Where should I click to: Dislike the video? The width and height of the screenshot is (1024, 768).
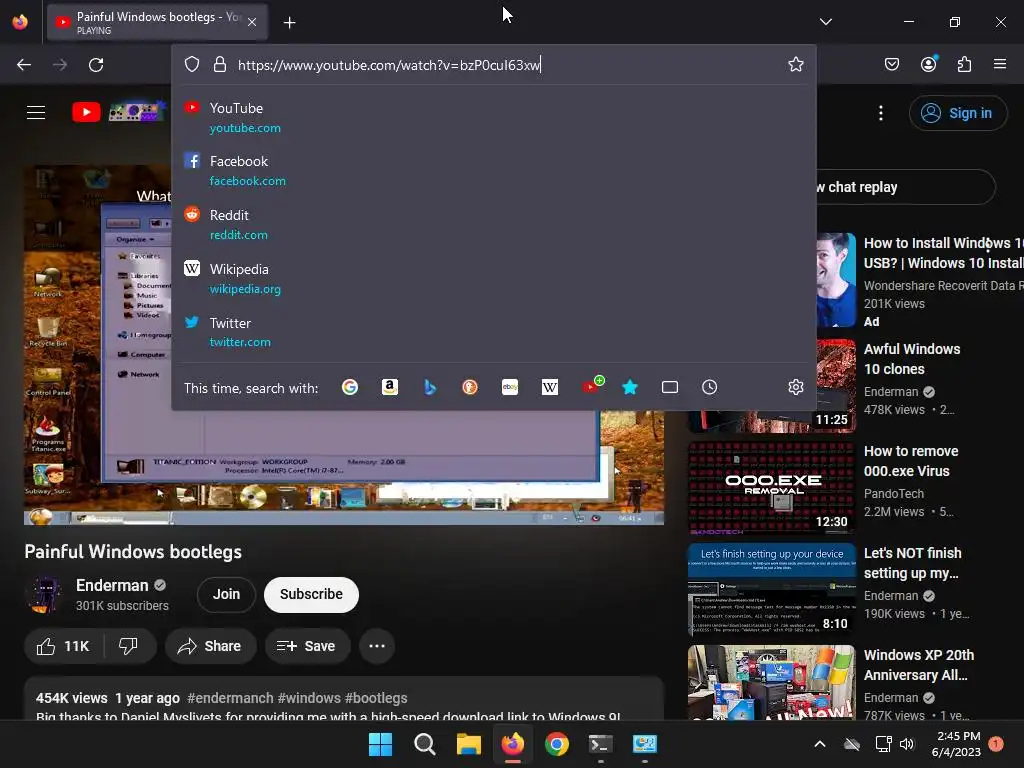128,647
